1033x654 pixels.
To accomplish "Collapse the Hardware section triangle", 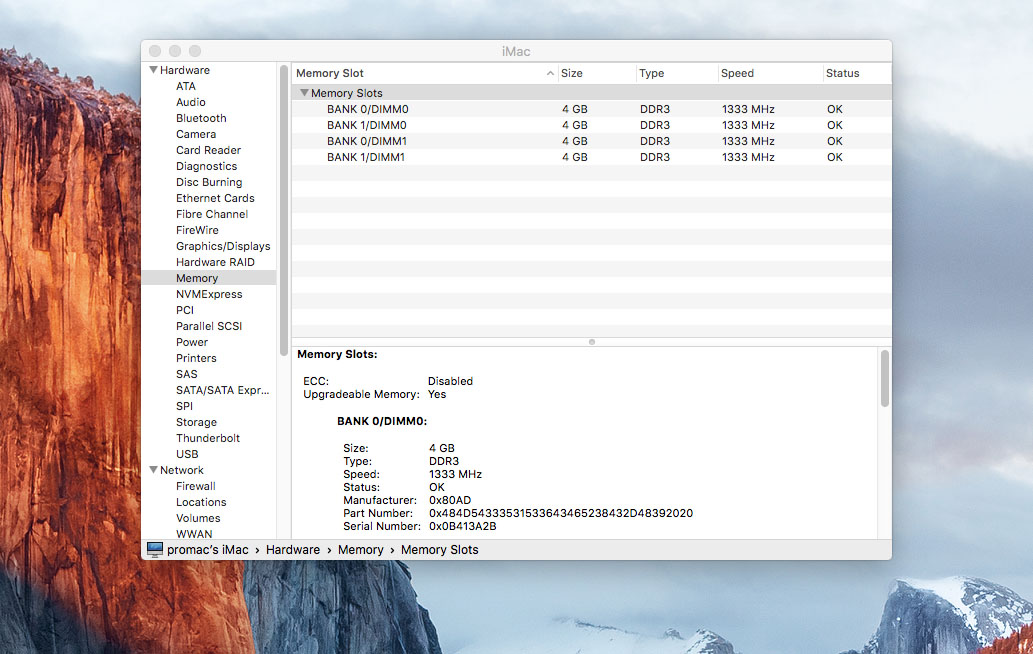I will tap(153, 70).
